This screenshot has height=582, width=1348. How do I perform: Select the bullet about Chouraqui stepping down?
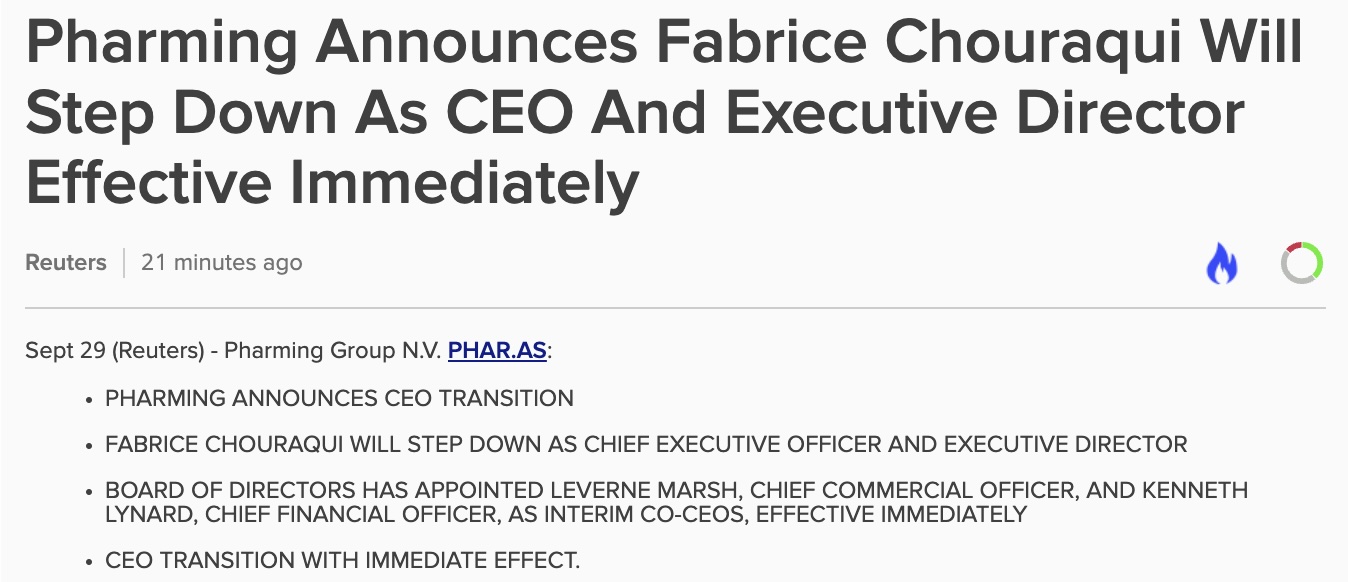point(646,444)
